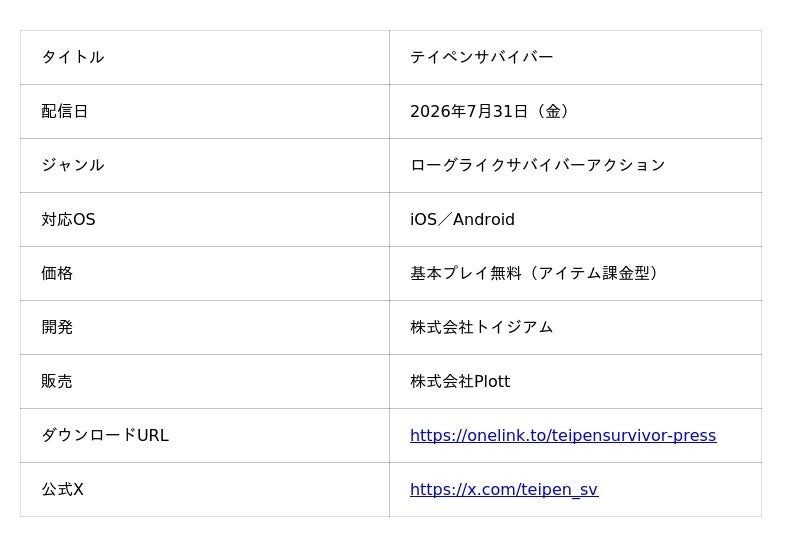Open the onelink.to teipensurvivor-press download link
The height and width of the screenshot is (547, 800).
pos(563,435)
